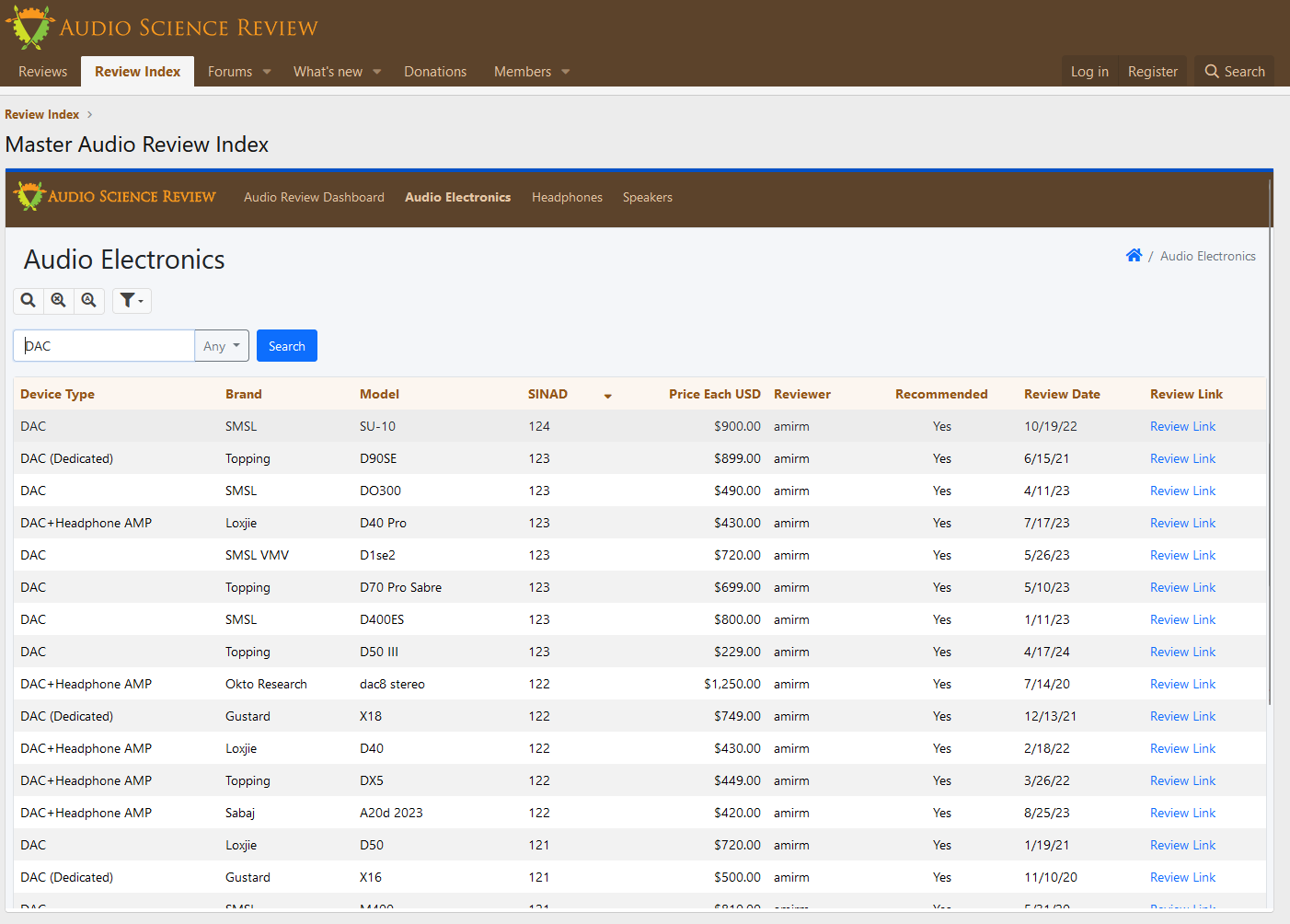Expand the What's new menu arrow
The width and height of the screenshot is (1290, 924).
click(x=377, y=72)
